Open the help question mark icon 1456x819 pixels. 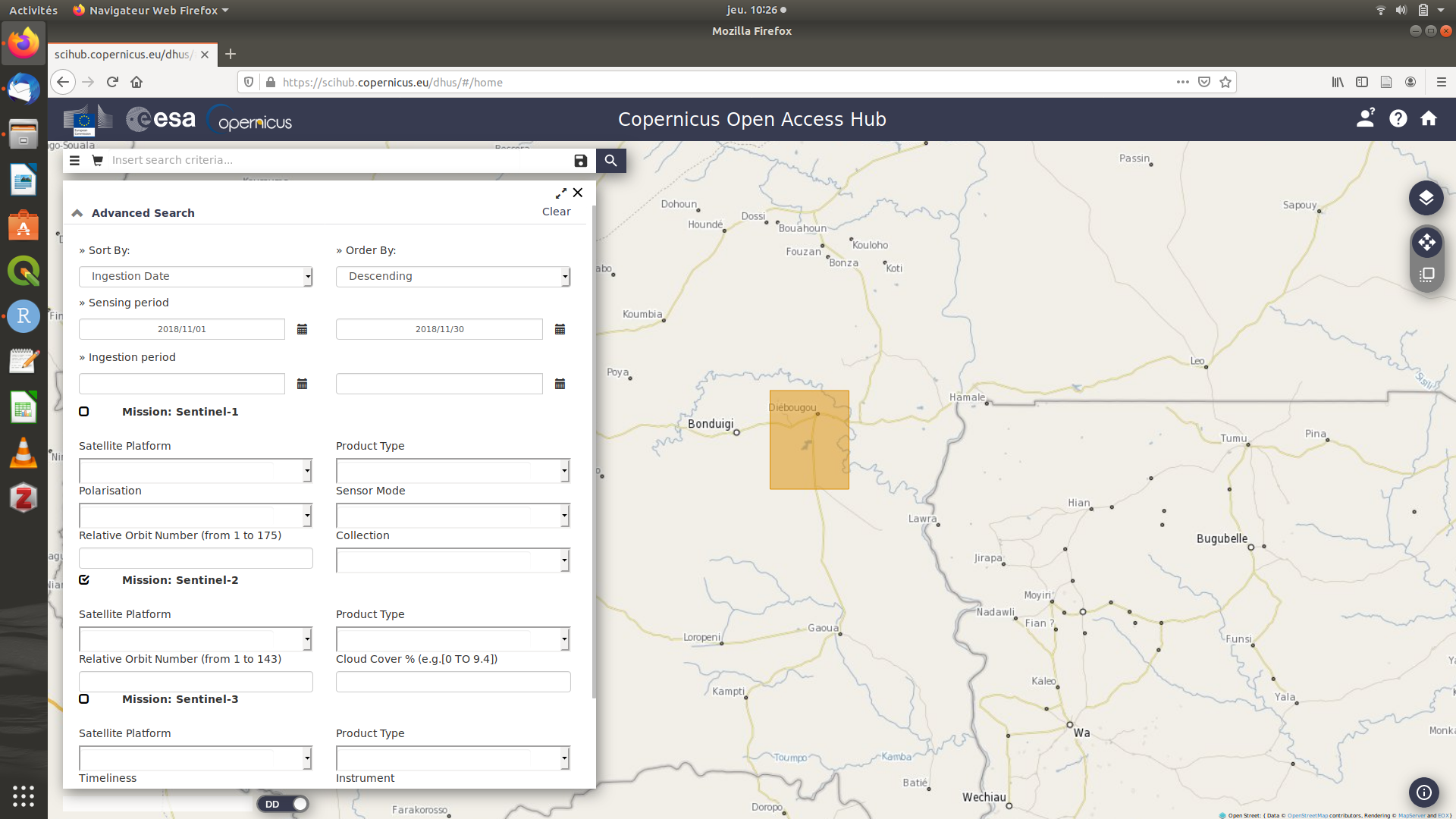click(x=1398, y=118)
